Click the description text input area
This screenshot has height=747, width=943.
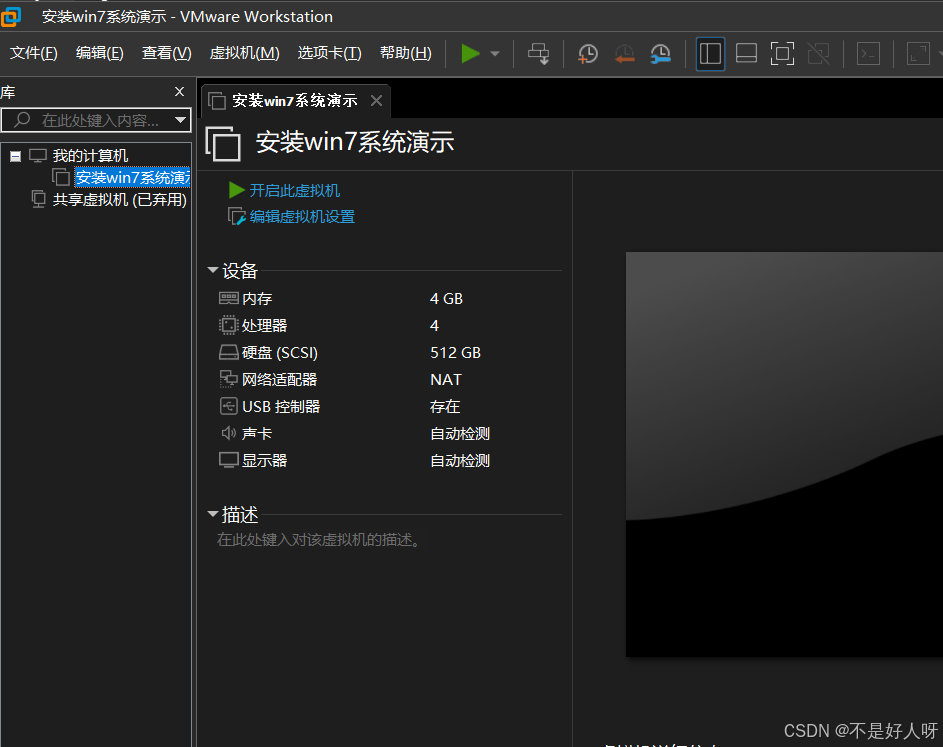click(319, 540)
